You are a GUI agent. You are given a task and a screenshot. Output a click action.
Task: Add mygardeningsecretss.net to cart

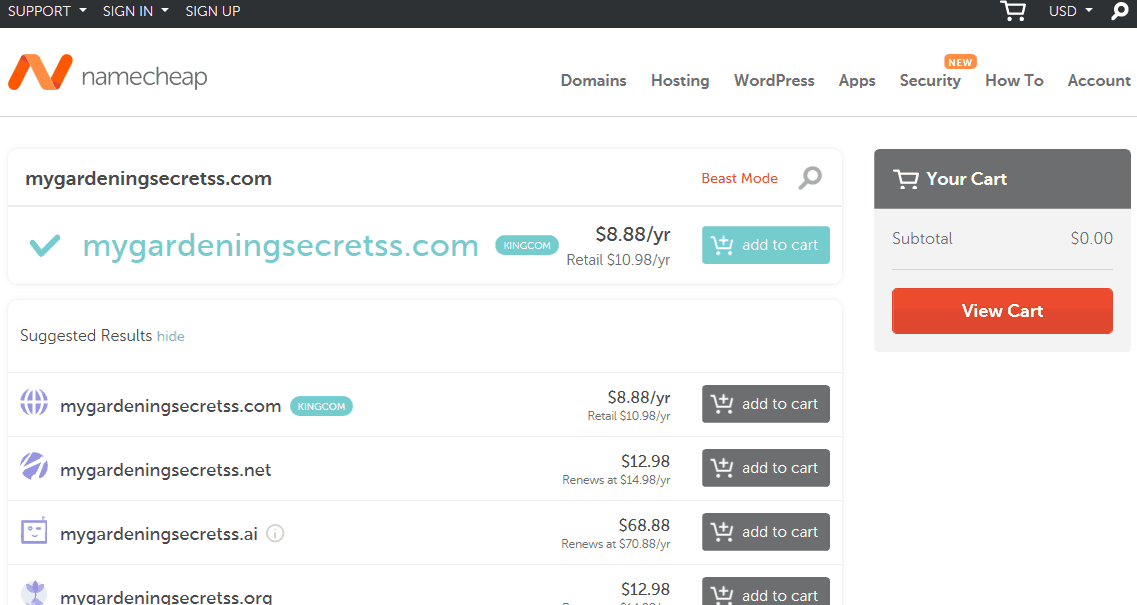[x=766, y=468]
